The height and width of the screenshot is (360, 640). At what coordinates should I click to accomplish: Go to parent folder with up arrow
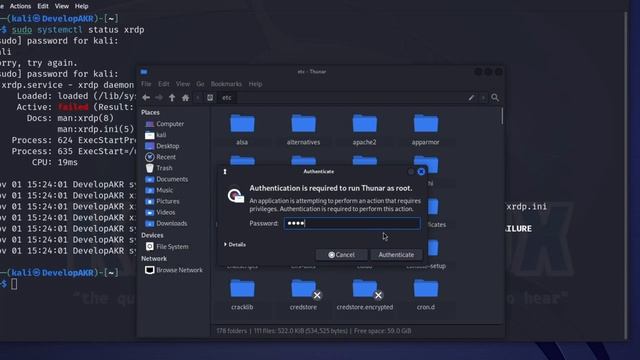tap(172, 98)
